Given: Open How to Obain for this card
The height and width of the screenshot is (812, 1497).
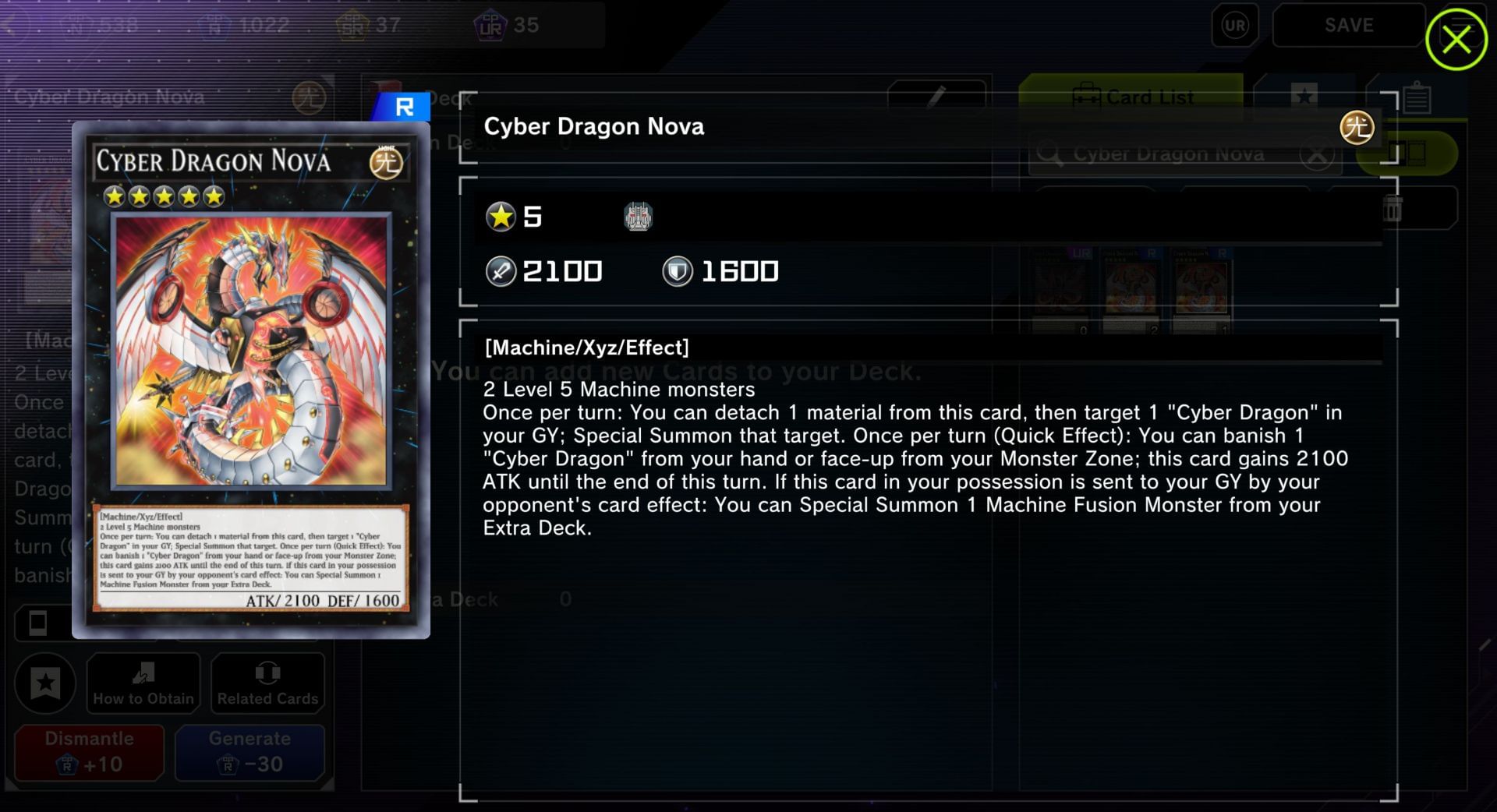Looking at the screenshot, I should pyautogui.click(x=143, y=683).
